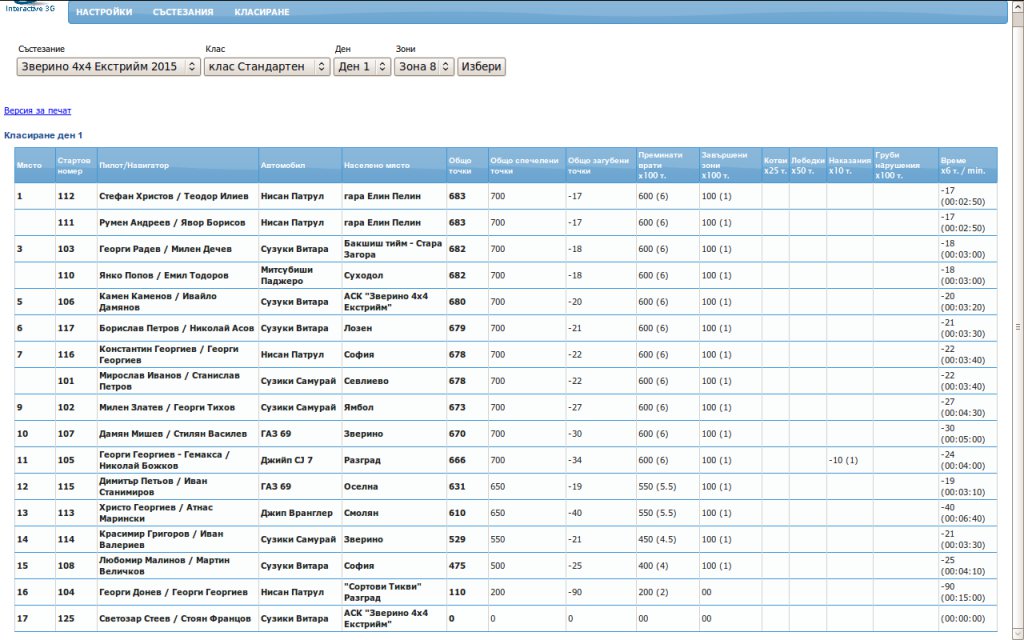The width and height of the screenshot is (1024, 640).
Task: Expand the Клас Стандартен class dropdown
Action: point(267,67)
